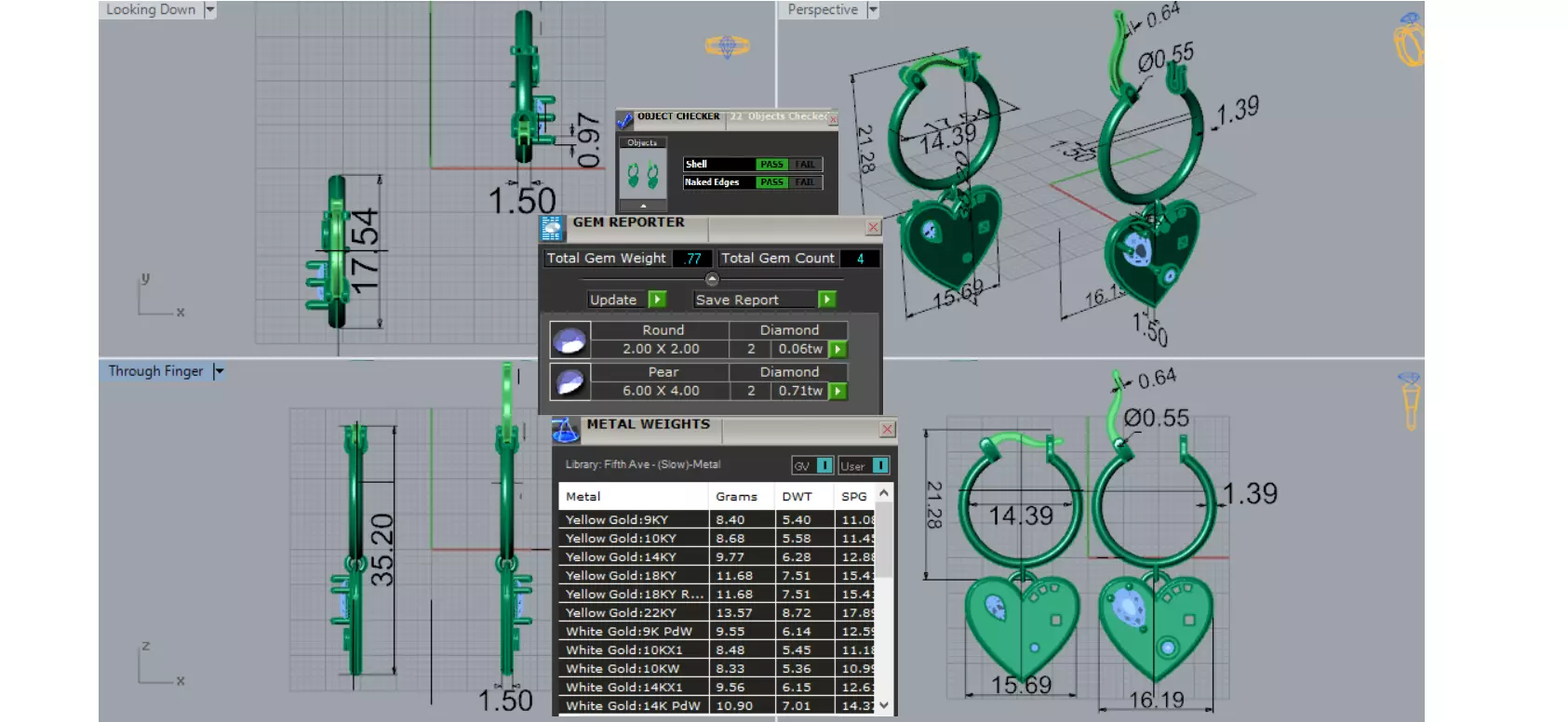Click the DWT column header
Screen dimensions: 1568x722
(x=805, y=497)
